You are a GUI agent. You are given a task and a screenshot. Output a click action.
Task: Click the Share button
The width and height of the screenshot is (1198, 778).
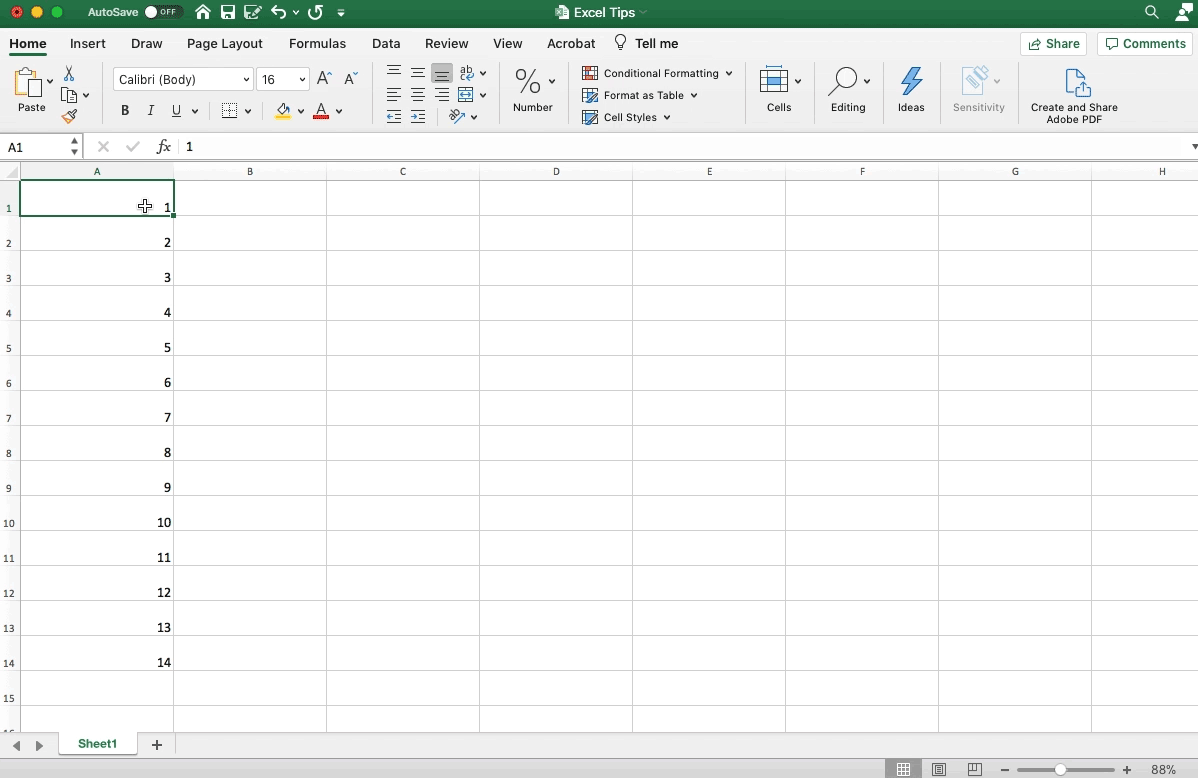1054,43
